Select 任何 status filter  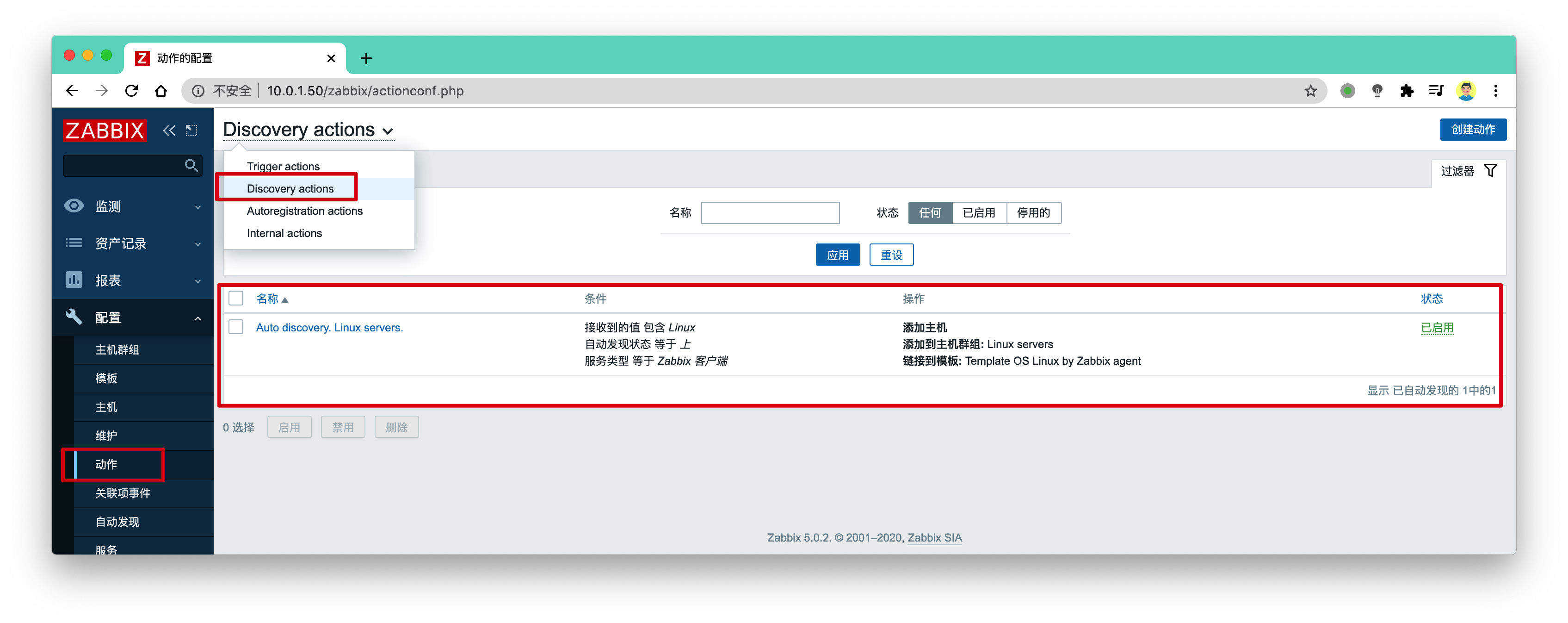click(930, 212)
